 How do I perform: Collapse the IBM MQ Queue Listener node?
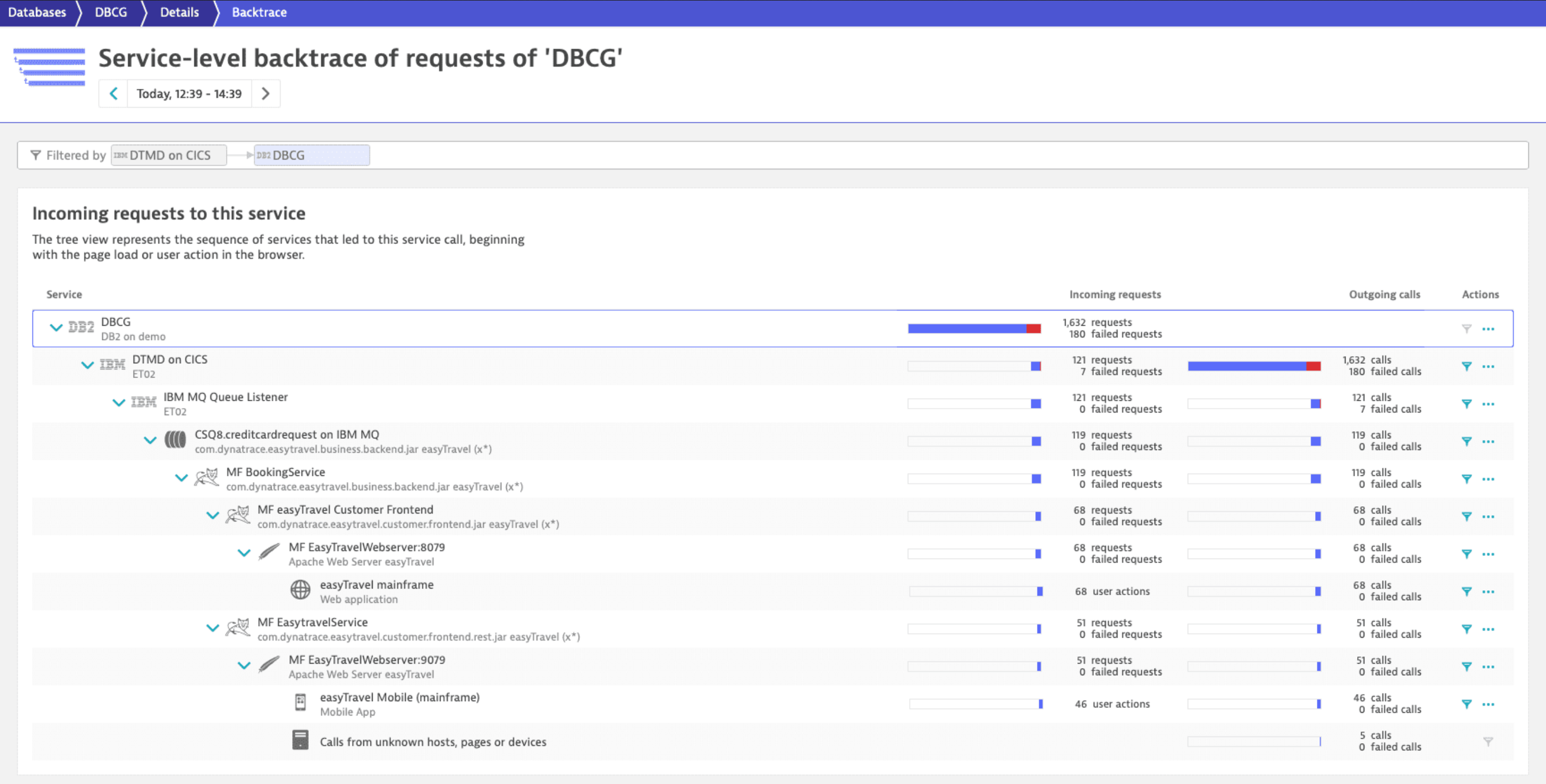point(119,403)
